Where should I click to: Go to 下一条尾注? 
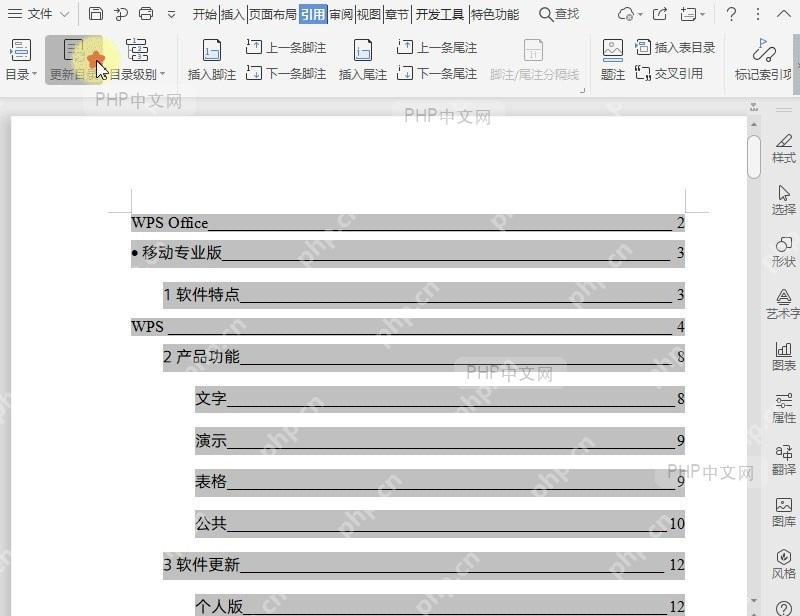437,73
